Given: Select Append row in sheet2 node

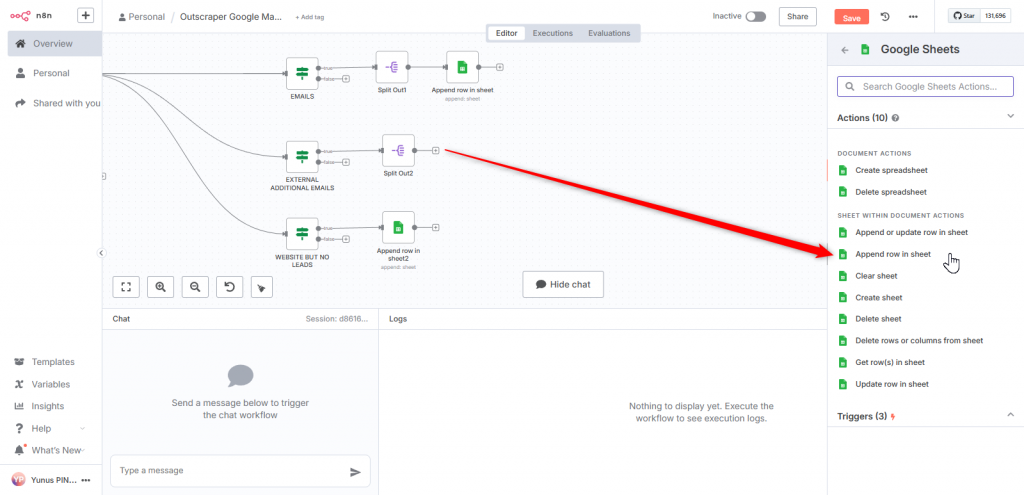Looking at the screenshot, I should tap(398, 227).
